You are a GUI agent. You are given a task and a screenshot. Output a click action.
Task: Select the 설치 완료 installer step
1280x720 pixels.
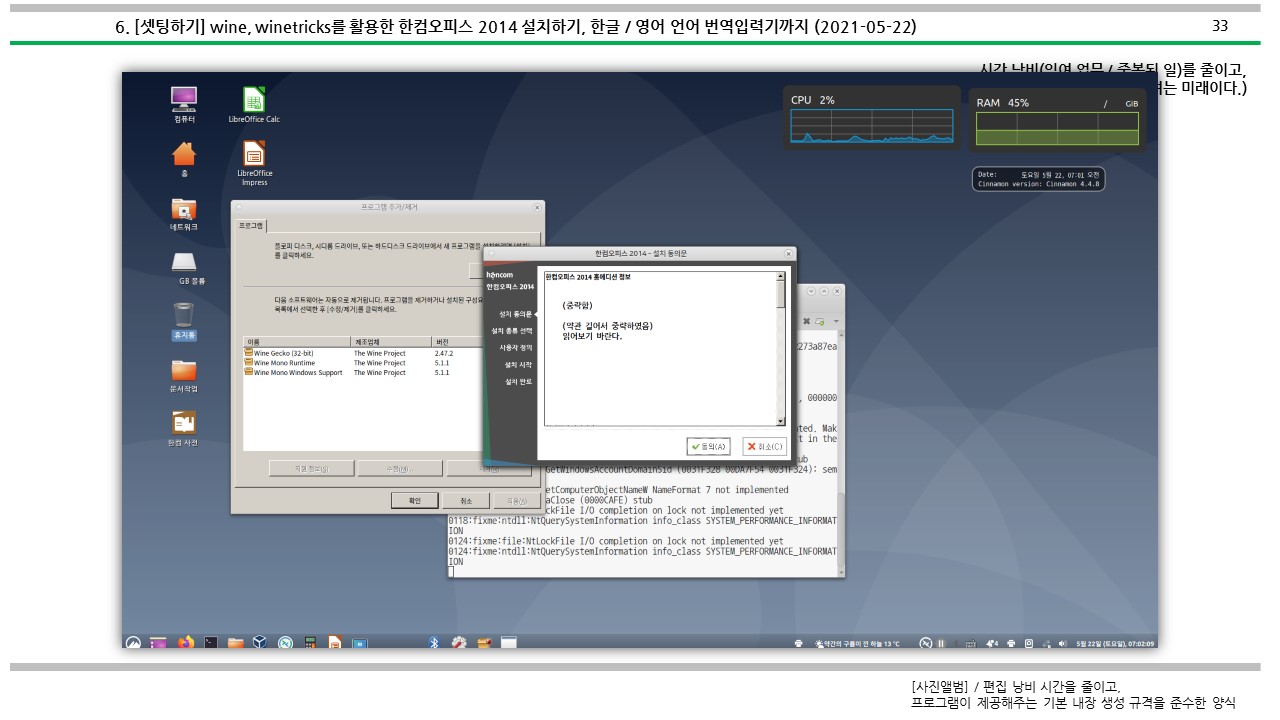(x=518, y=382)
